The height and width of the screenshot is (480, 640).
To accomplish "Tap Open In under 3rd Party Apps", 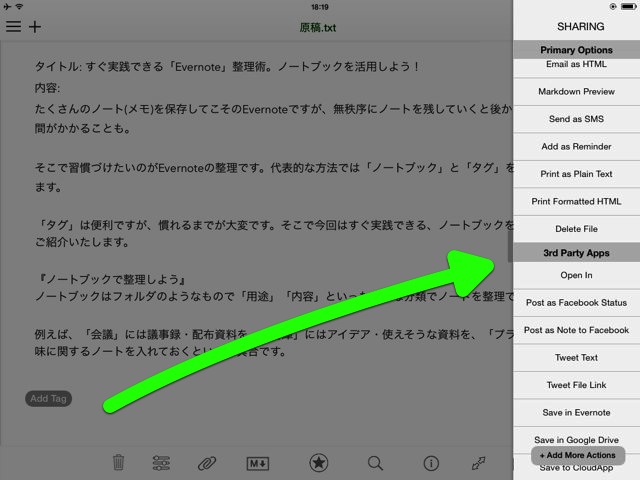I will 576,276.
